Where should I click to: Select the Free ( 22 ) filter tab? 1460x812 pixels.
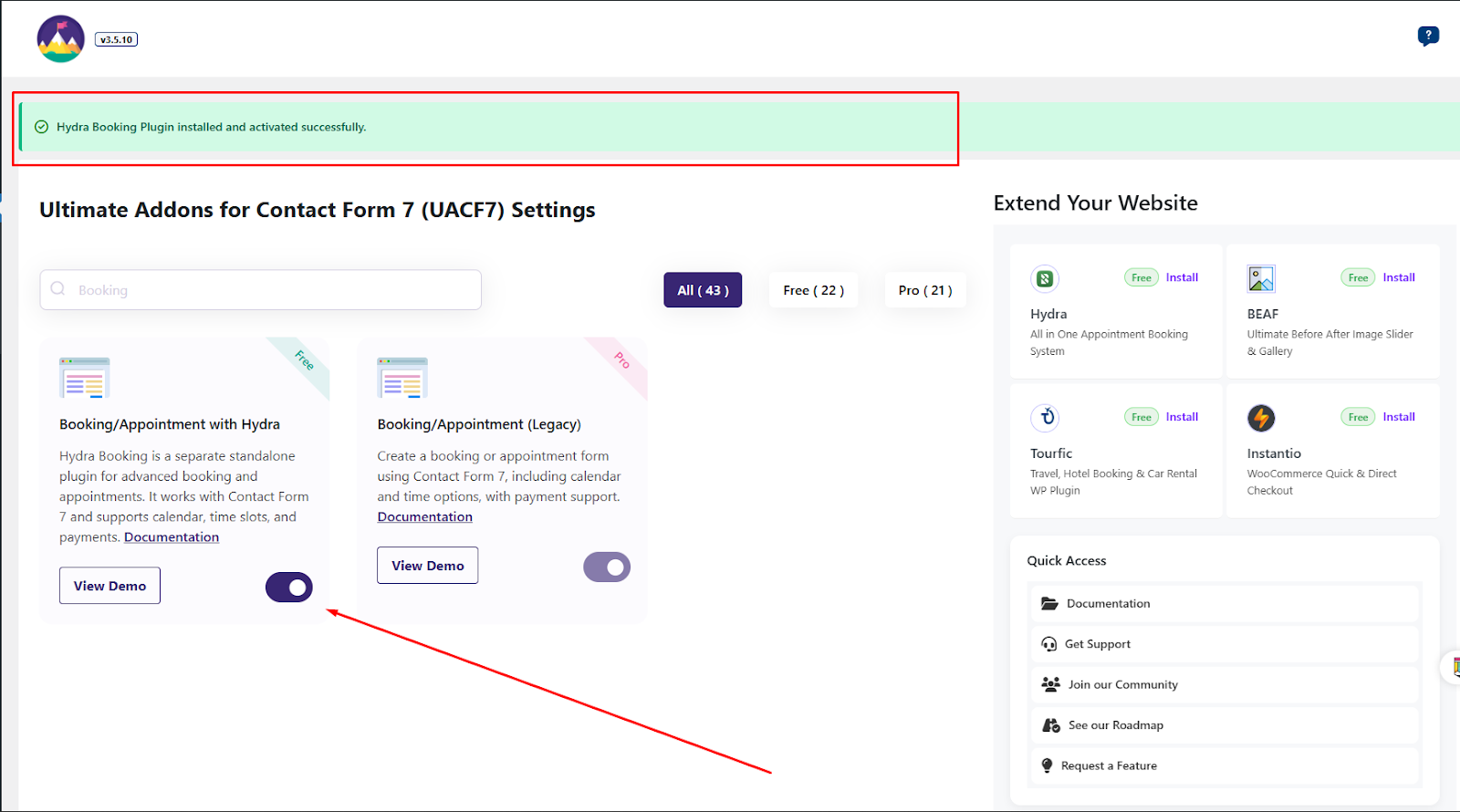click(x=813, y=290)
